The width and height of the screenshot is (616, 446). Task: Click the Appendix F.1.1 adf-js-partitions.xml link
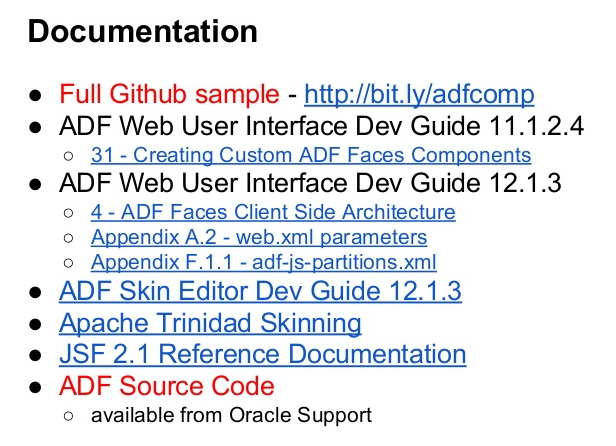click(263, 263)
